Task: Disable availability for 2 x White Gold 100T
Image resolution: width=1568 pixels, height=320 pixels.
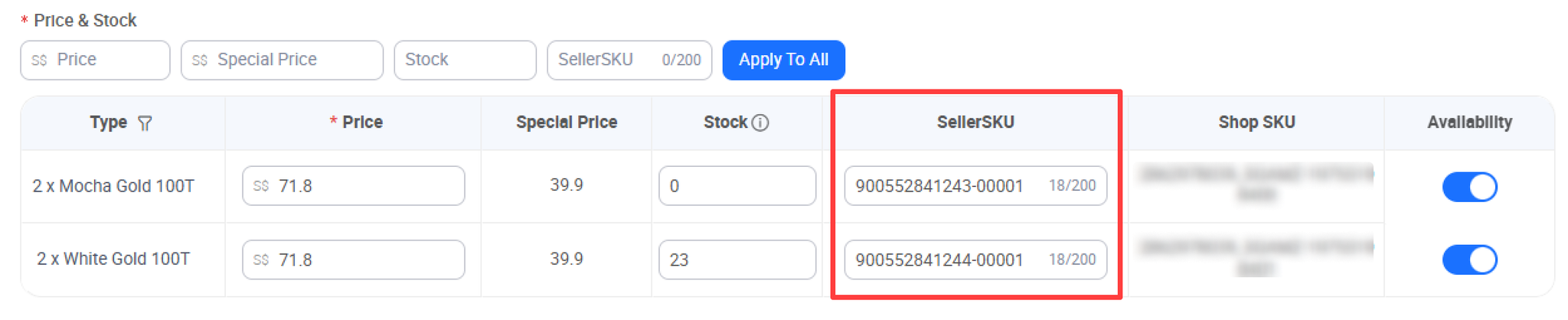Action: (x=1469, y=260)
